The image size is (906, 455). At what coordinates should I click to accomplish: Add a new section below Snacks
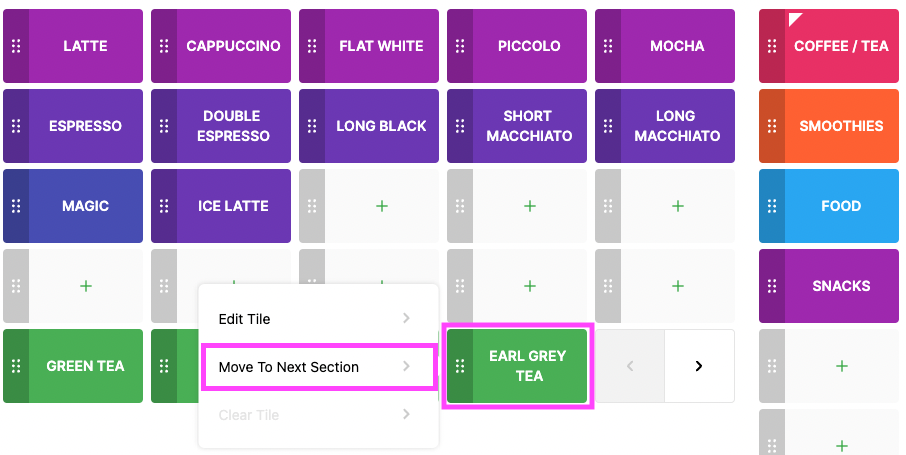click(x=842, y=366)
